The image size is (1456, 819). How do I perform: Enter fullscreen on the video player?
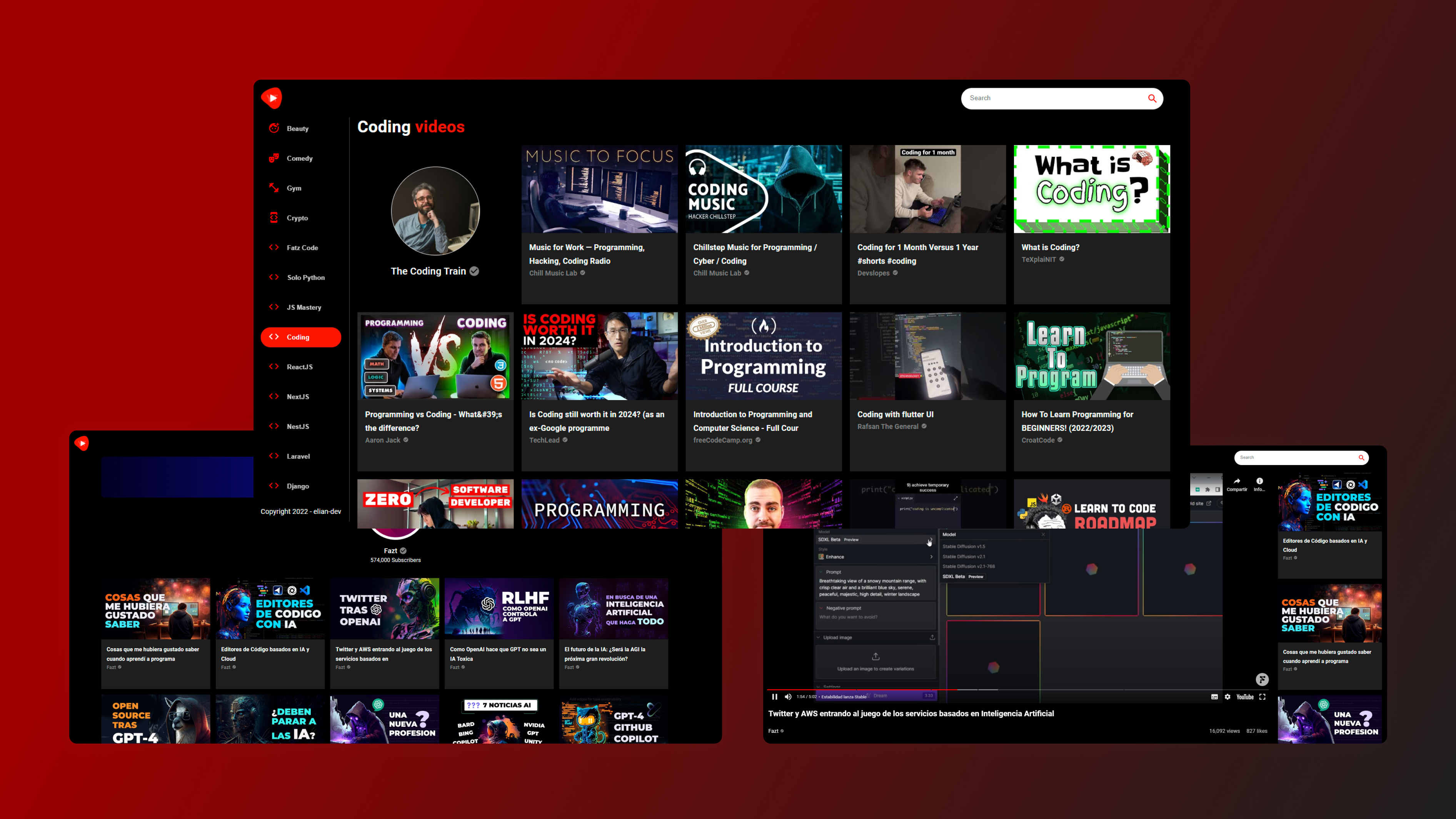click(1262, 697)
